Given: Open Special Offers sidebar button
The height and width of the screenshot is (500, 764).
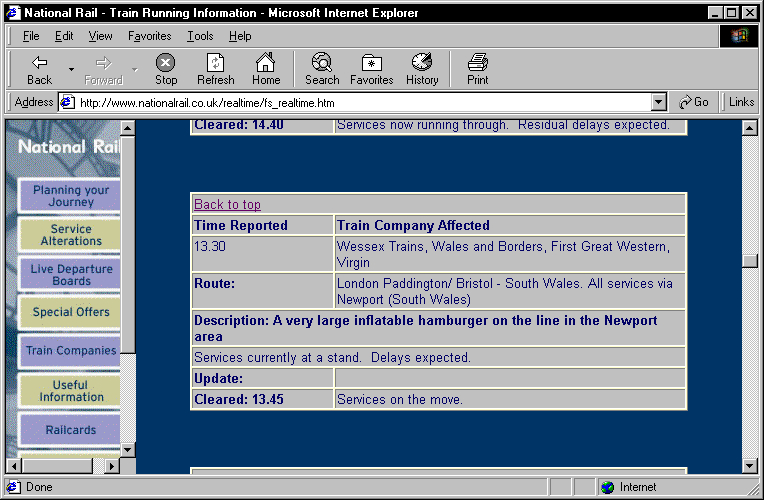Looking at the screenshot, I should click(x=70, y=312).
